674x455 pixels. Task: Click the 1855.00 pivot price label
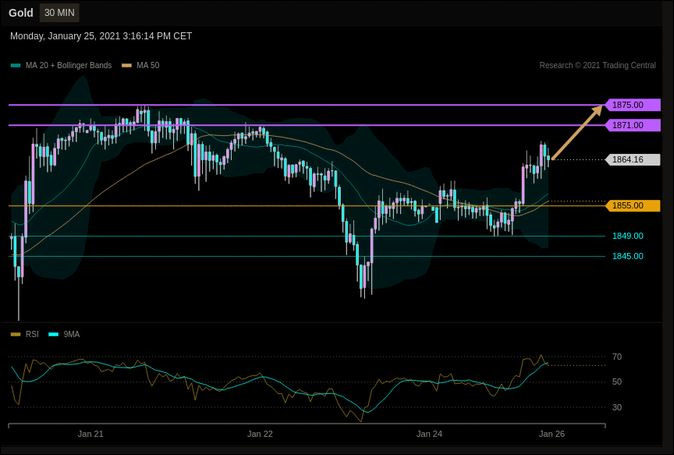coord(633,205)
